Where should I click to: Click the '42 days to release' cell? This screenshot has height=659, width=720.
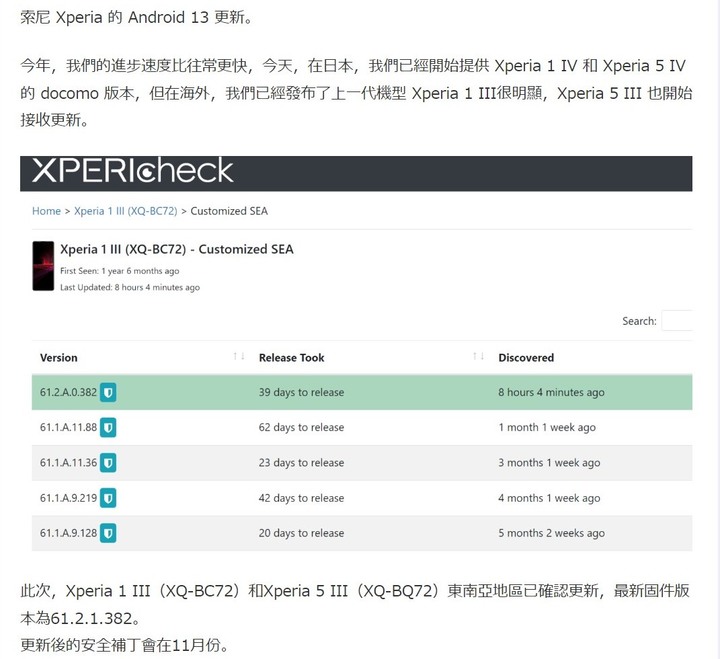(x=301, y=498)
